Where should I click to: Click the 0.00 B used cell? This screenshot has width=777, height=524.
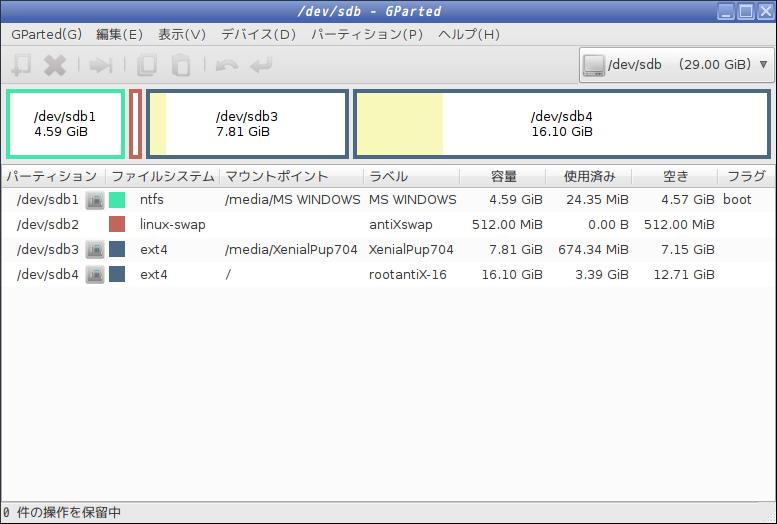pos(608,225)
